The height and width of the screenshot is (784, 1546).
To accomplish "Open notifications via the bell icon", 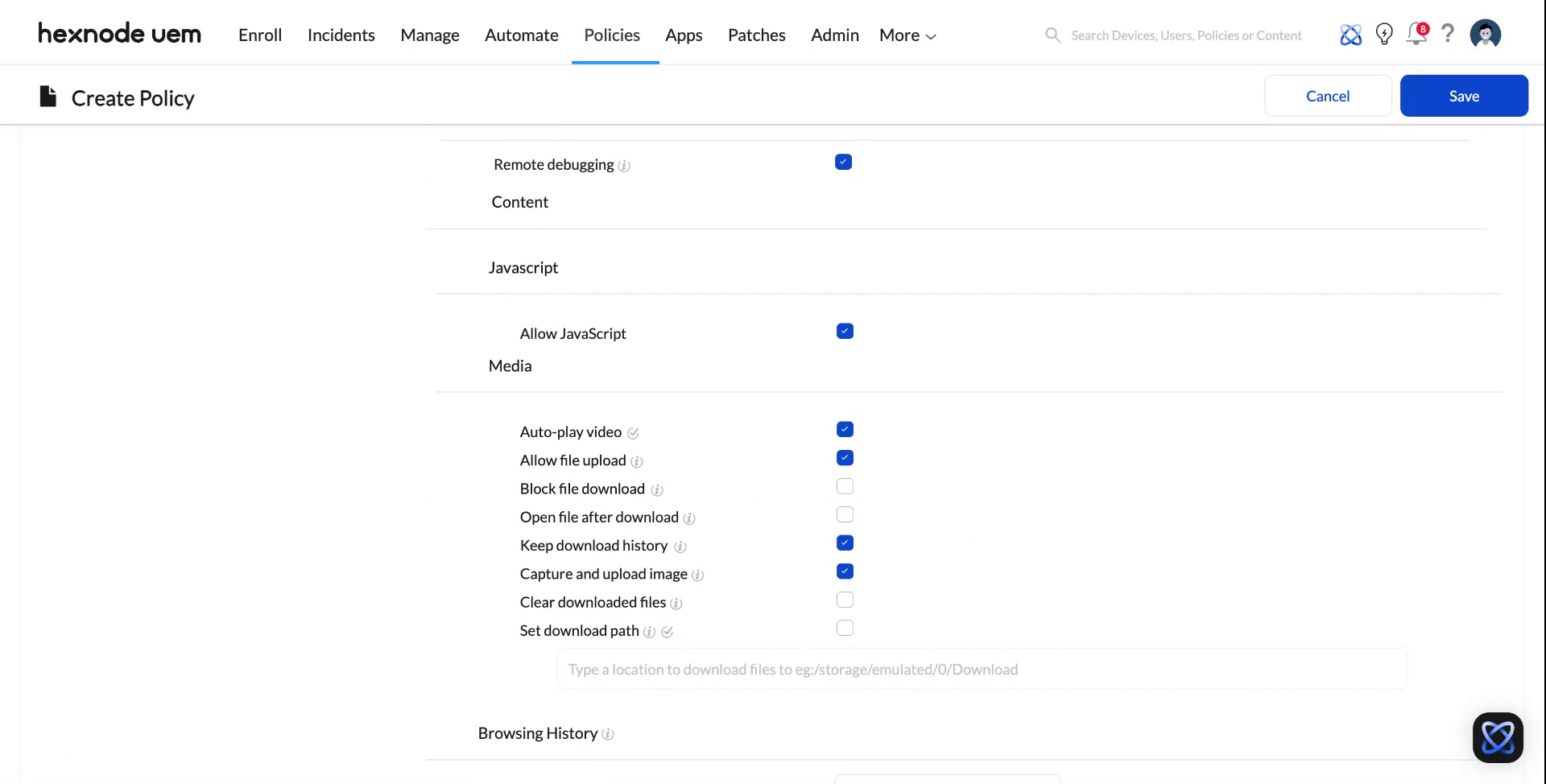I will pyautogui.click(x=1416, y=35).
